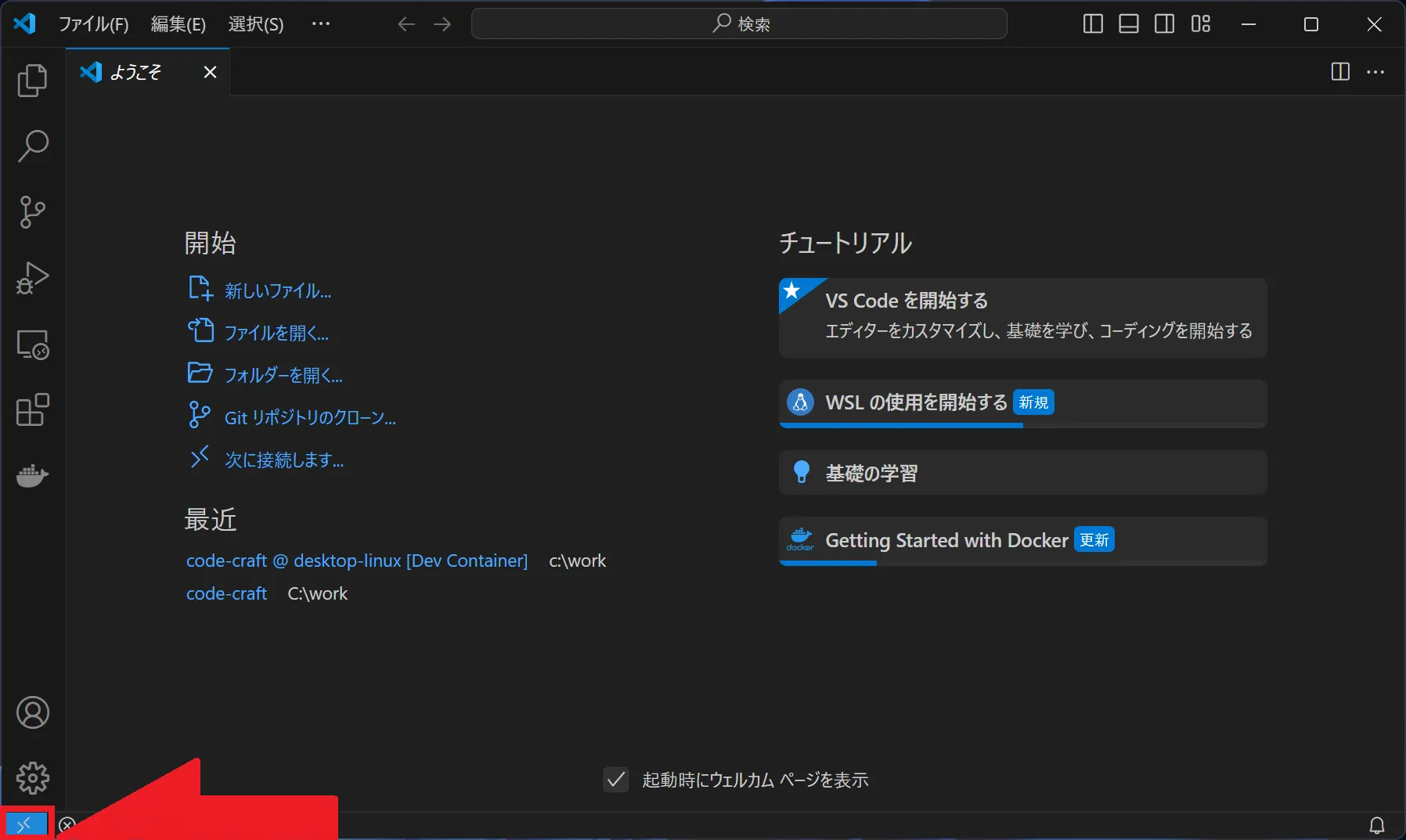
Task: Open the Source Control panel icon
Action: [32, 212]
